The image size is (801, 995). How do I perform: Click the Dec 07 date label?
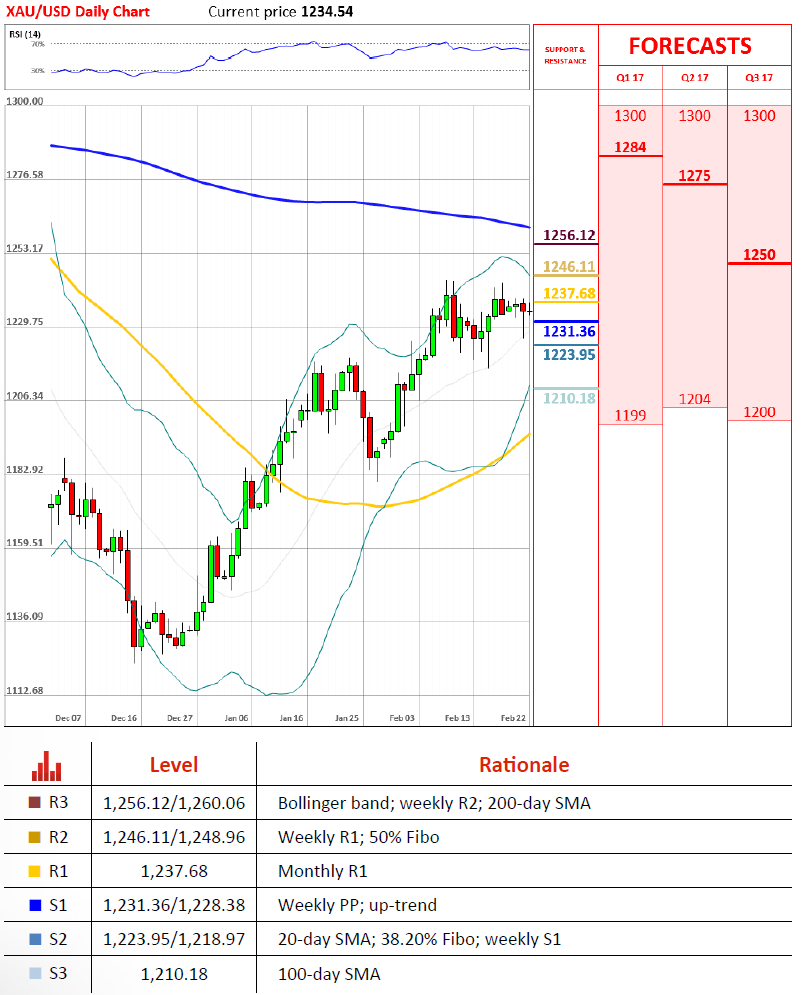[68, 718]
